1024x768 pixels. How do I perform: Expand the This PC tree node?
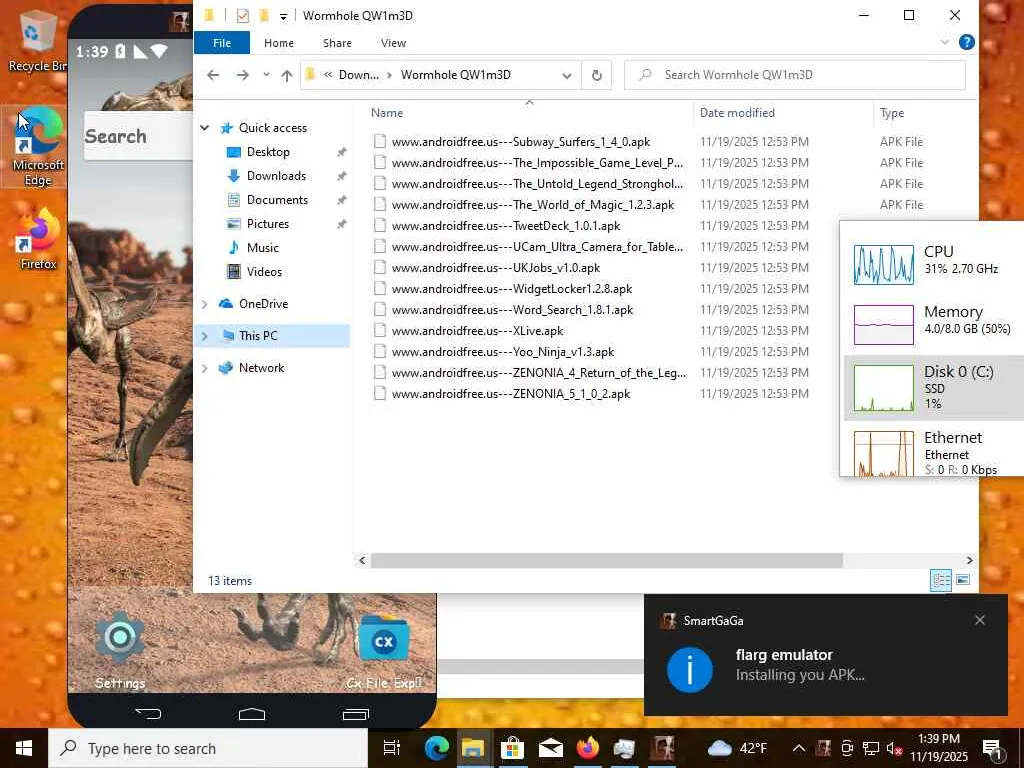click(x=204, y=336)
